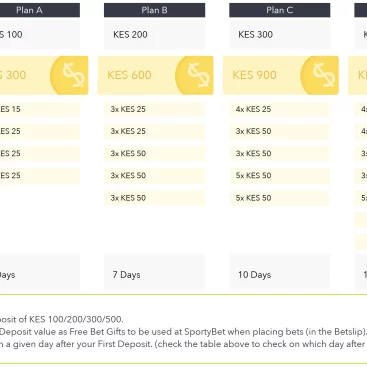Click the KES 900 gift banner
The height and width of the screenshot is (367, 367).
point(281,75)
